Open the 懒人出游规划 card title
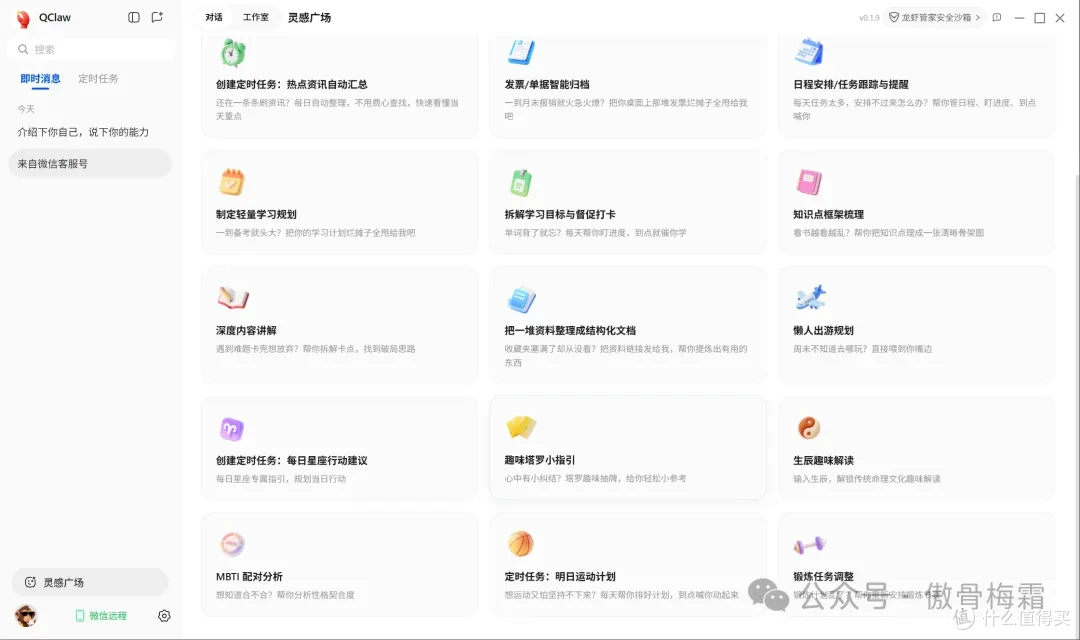 coord(823,330)
